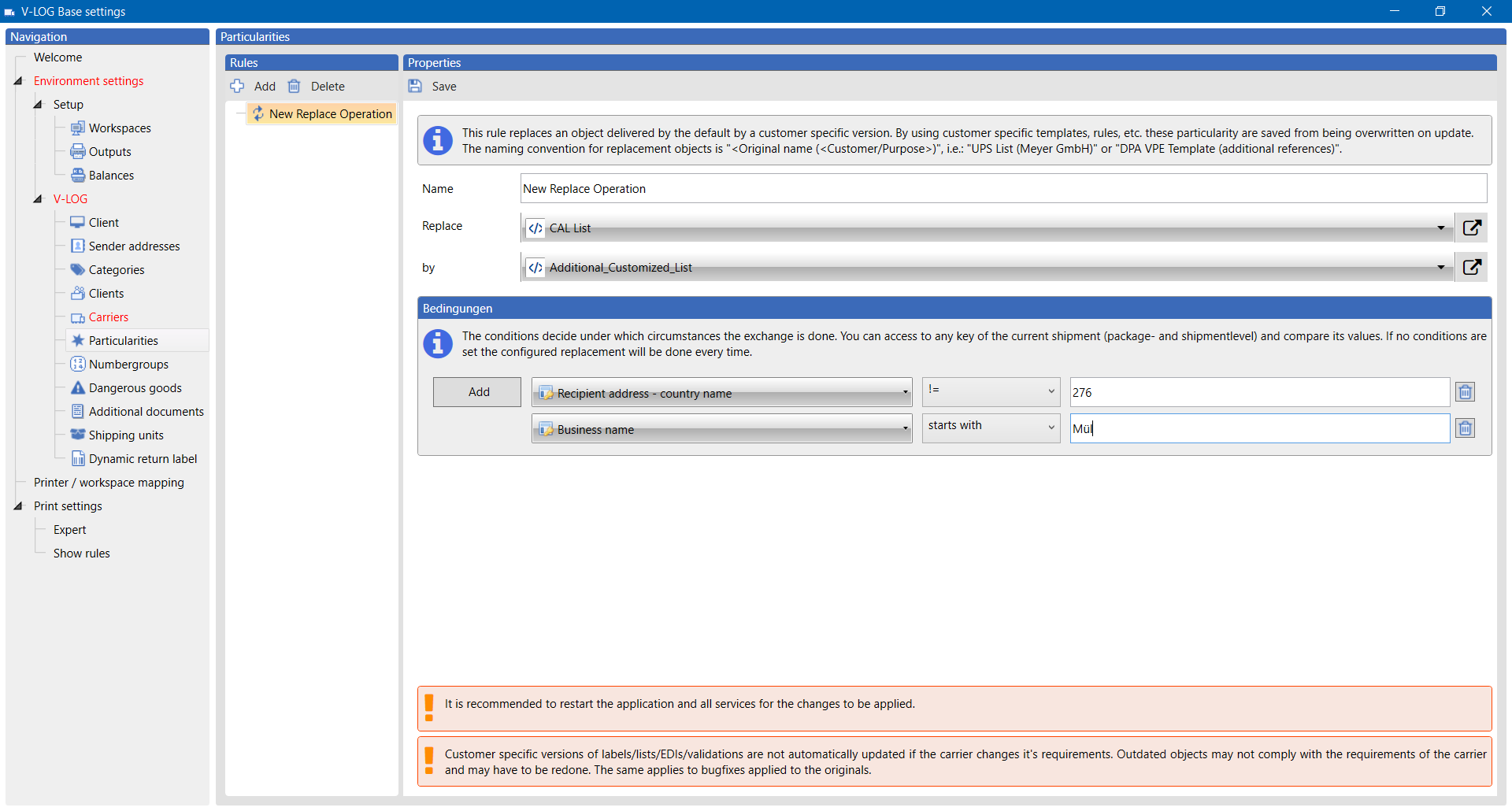The width and height of the screenshot is (1512, 811).
Task: Click the Add condition button
Action: 477,392
